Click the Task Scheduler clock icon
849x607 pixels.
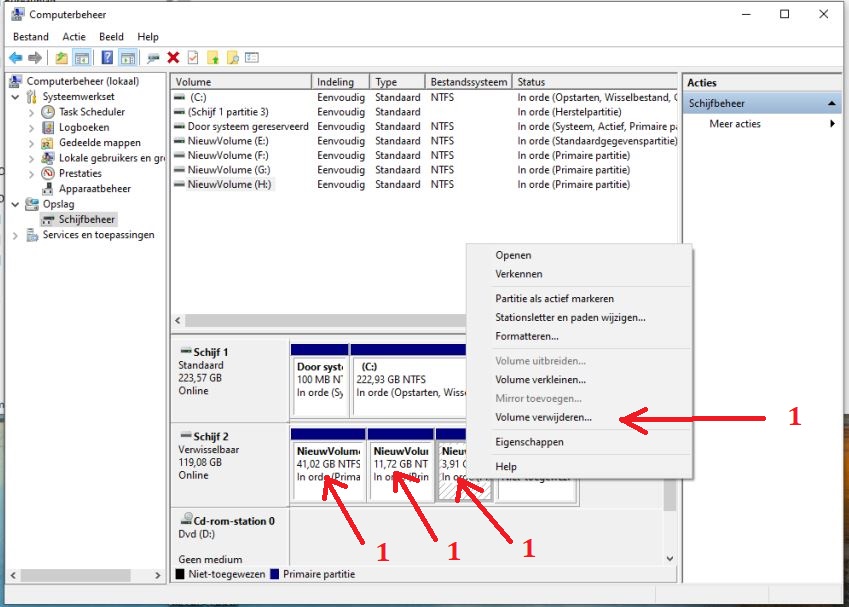(48, 112)
